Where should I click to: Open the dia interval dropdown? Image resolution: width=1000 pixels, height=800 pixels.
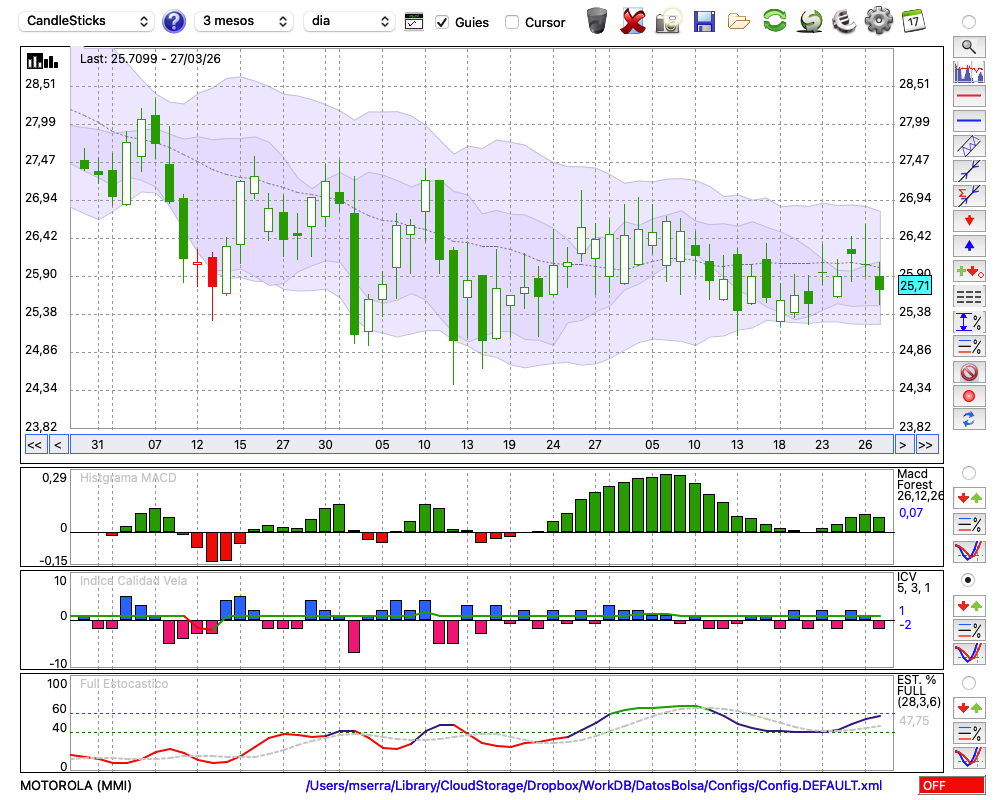click(x=349, y=21)
